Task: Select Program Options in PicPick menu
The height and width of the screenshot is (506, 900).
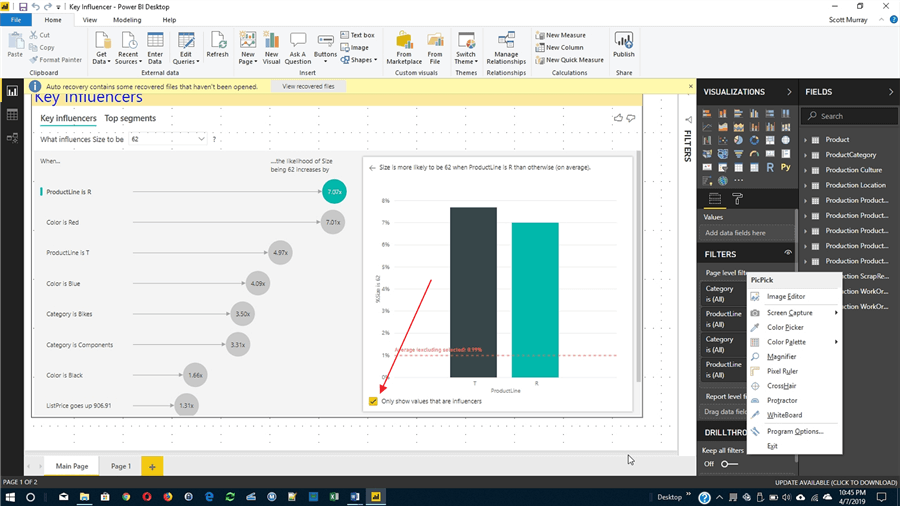Action: (x=795, y=431)
